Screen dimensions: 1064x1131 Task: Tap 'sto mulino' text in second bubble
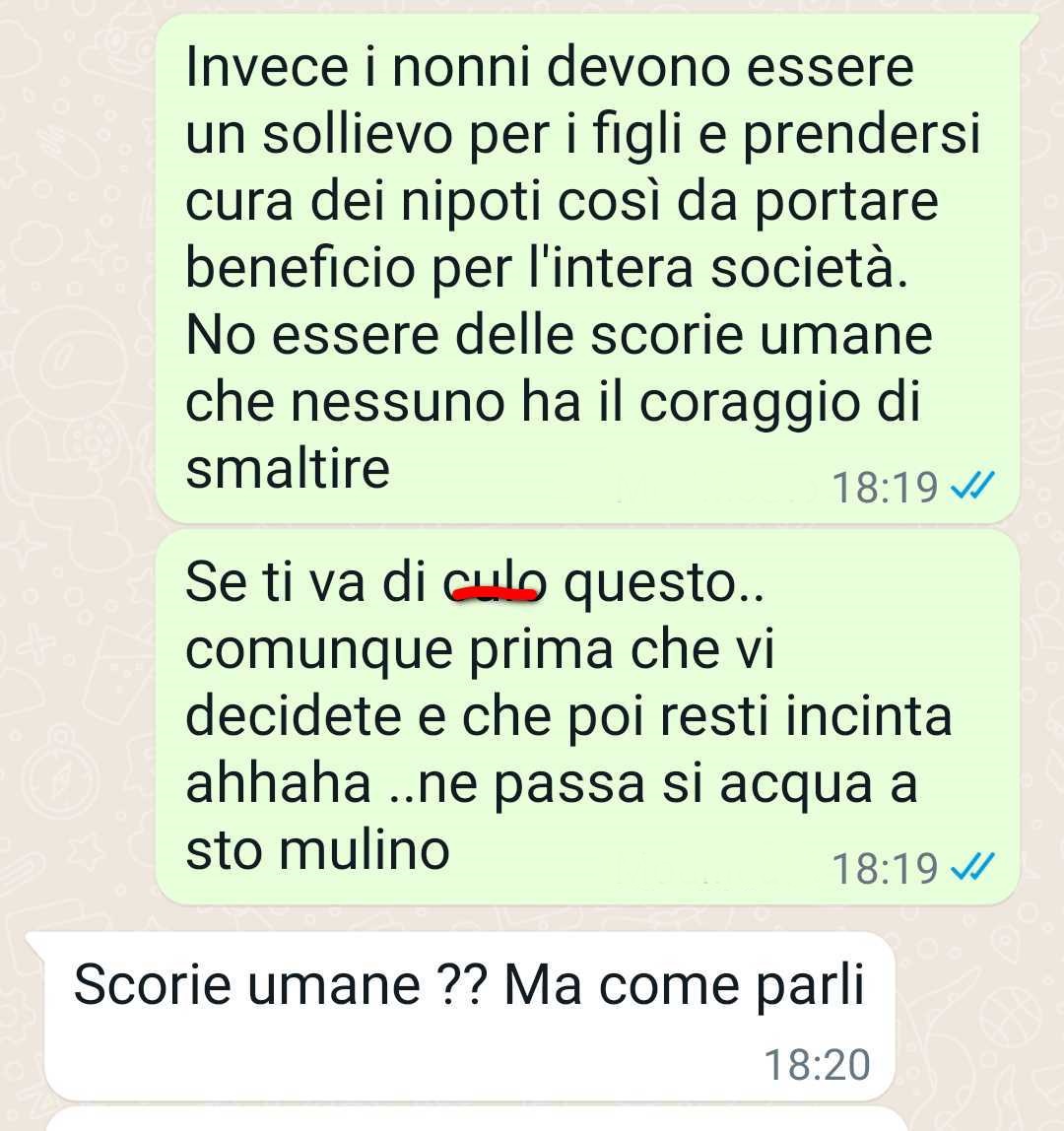317,849
